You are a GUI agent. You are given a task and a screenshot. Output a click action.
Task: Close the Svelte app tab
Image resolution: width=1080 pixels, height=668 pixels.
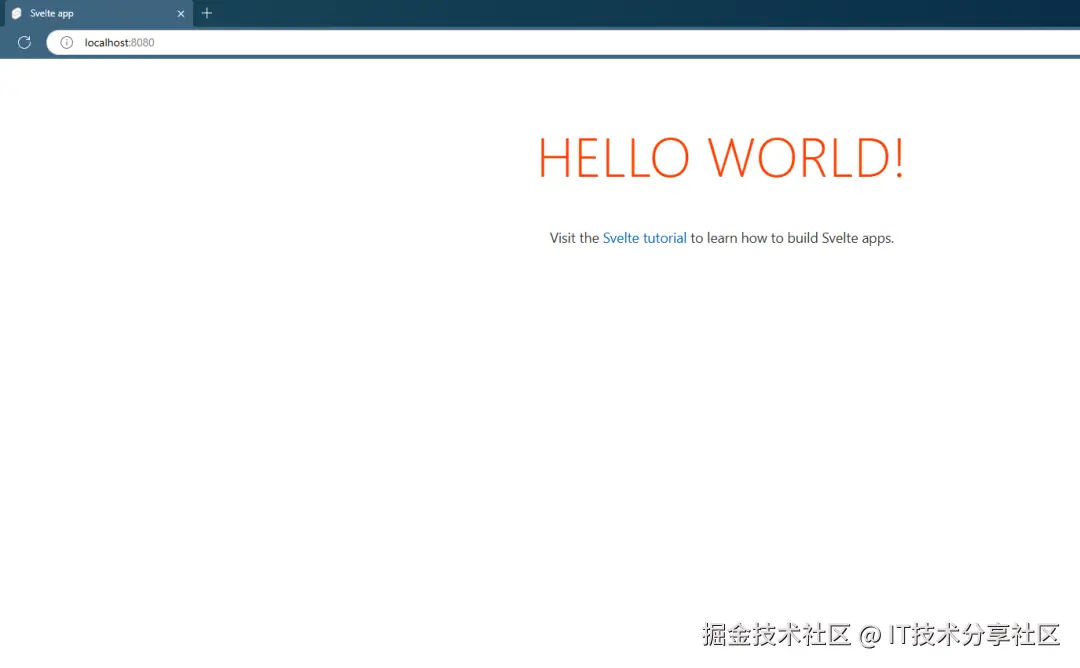pyautogui.click(x=180, y=14)
